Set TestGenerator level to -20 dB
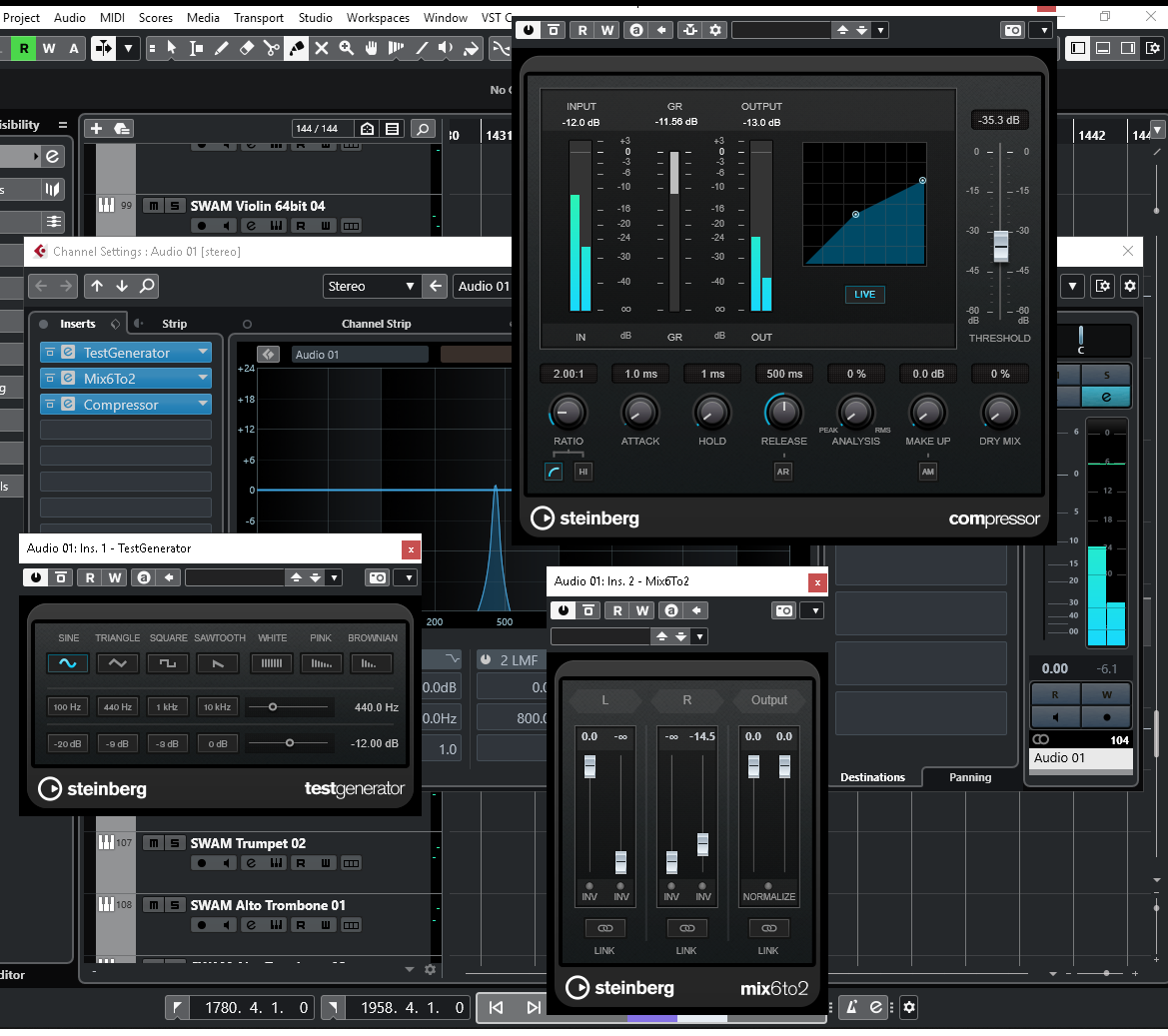This screenshot has height=1036, width=1168. (67, 743)
